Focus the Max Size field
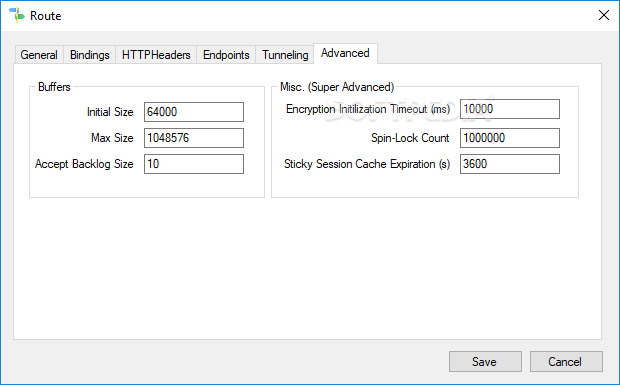 click(194, 138)
